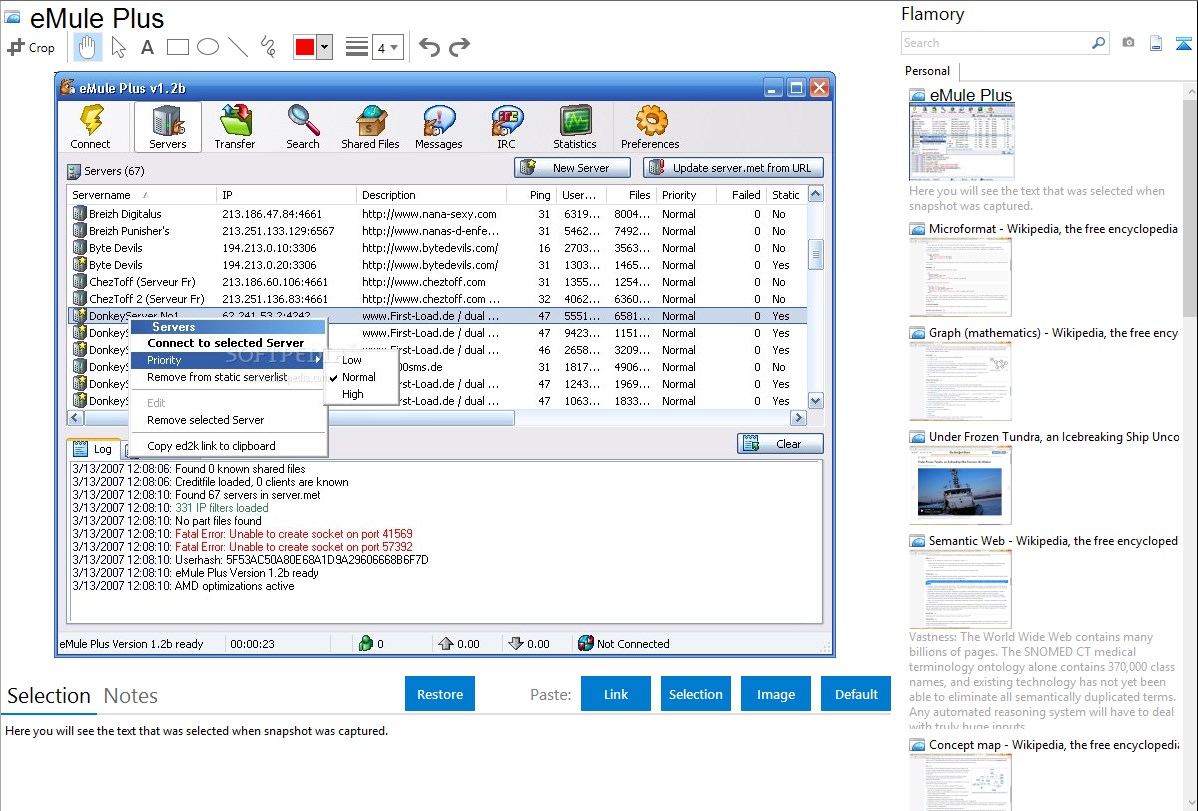
Task: Select the Breizh Digitalus server row
Action: click(438, 214)
